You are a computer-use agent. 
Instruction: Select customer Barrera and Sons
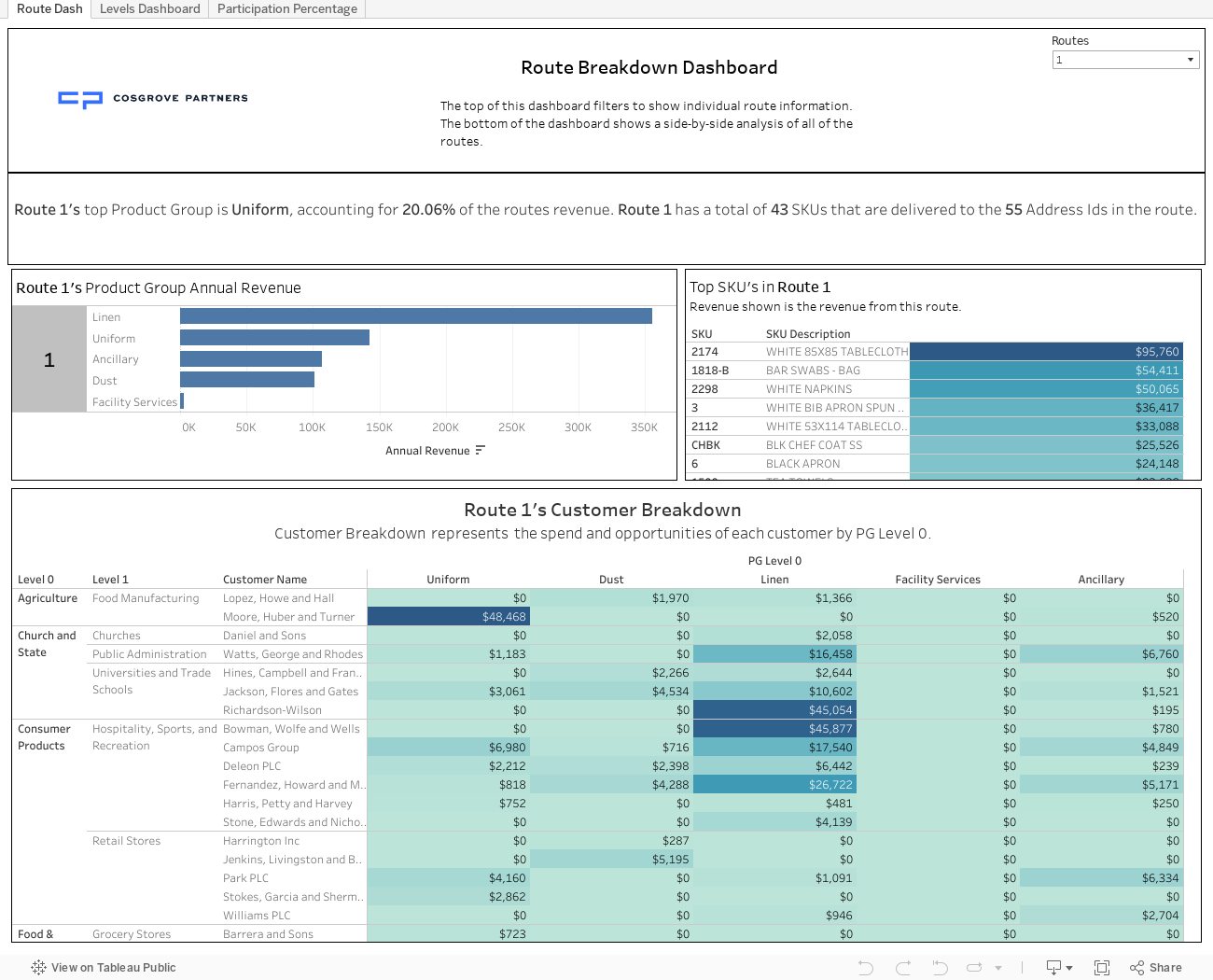pos(268,934)
